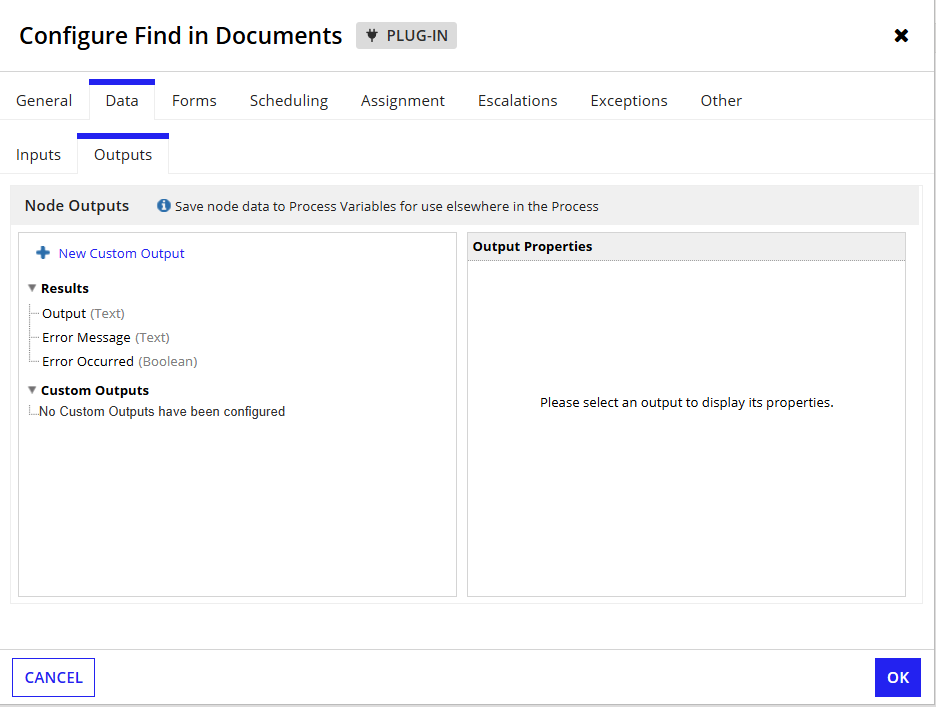Confirm changes with the OK button
The width and height of the screenshot is (936, 707).
[x=898, y=677]
